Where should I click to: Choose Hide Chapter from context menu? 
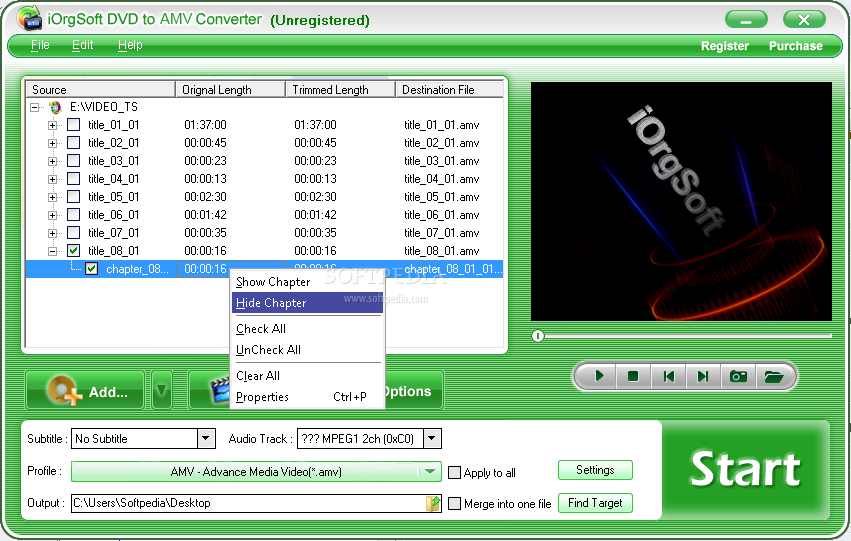[x=307, y=303]
